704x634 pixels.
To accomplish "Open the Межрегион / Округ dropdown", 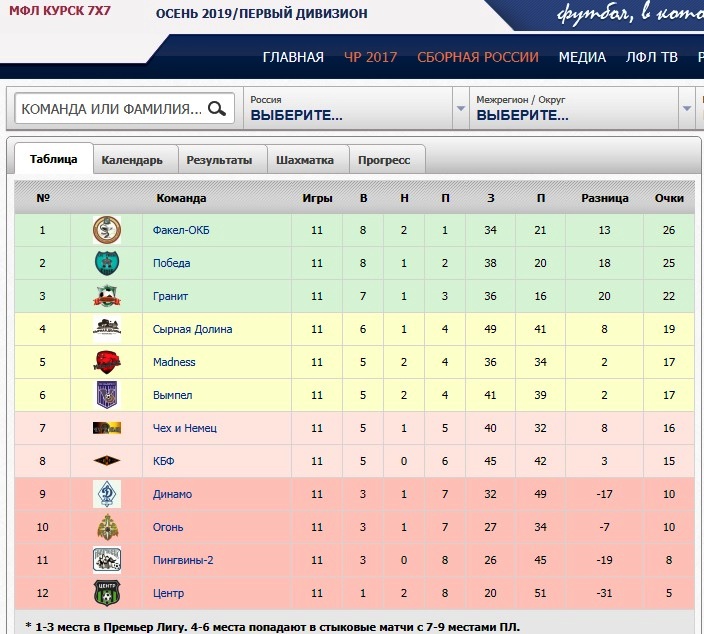I will tap(574, 108).
